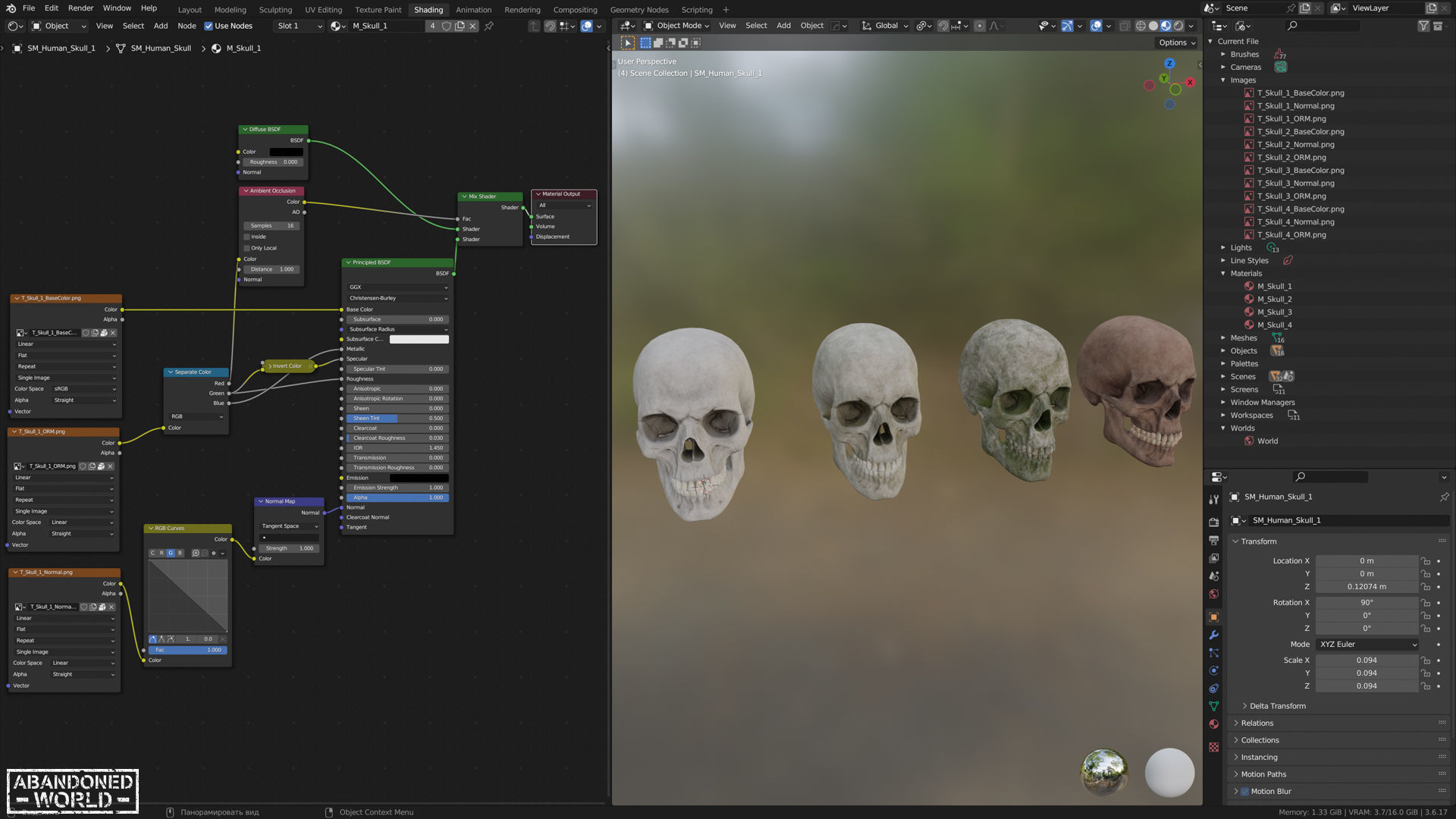1456x819 pixels.
Task: Switch viewport to Rendered shading
Action: (x=1178, y=26)
